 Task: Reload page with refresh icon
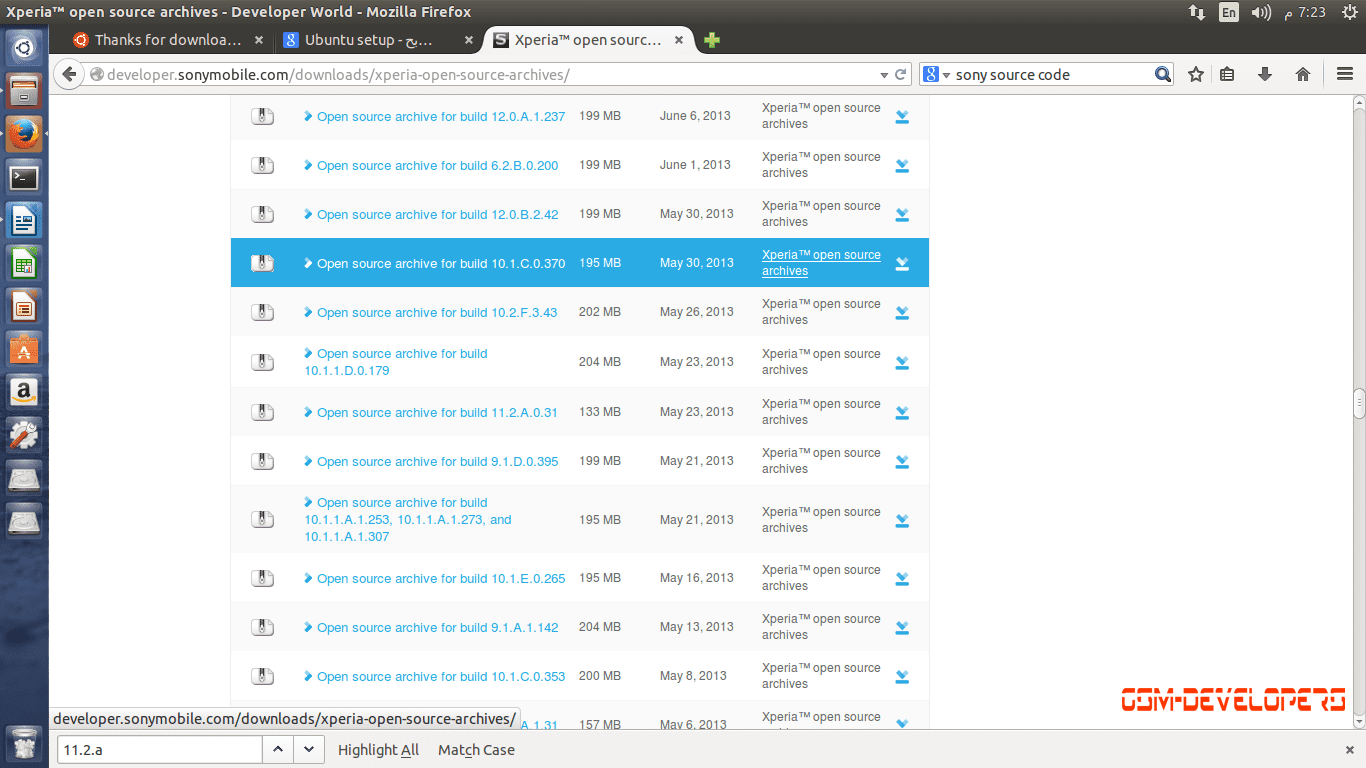[x=901, y=74]
